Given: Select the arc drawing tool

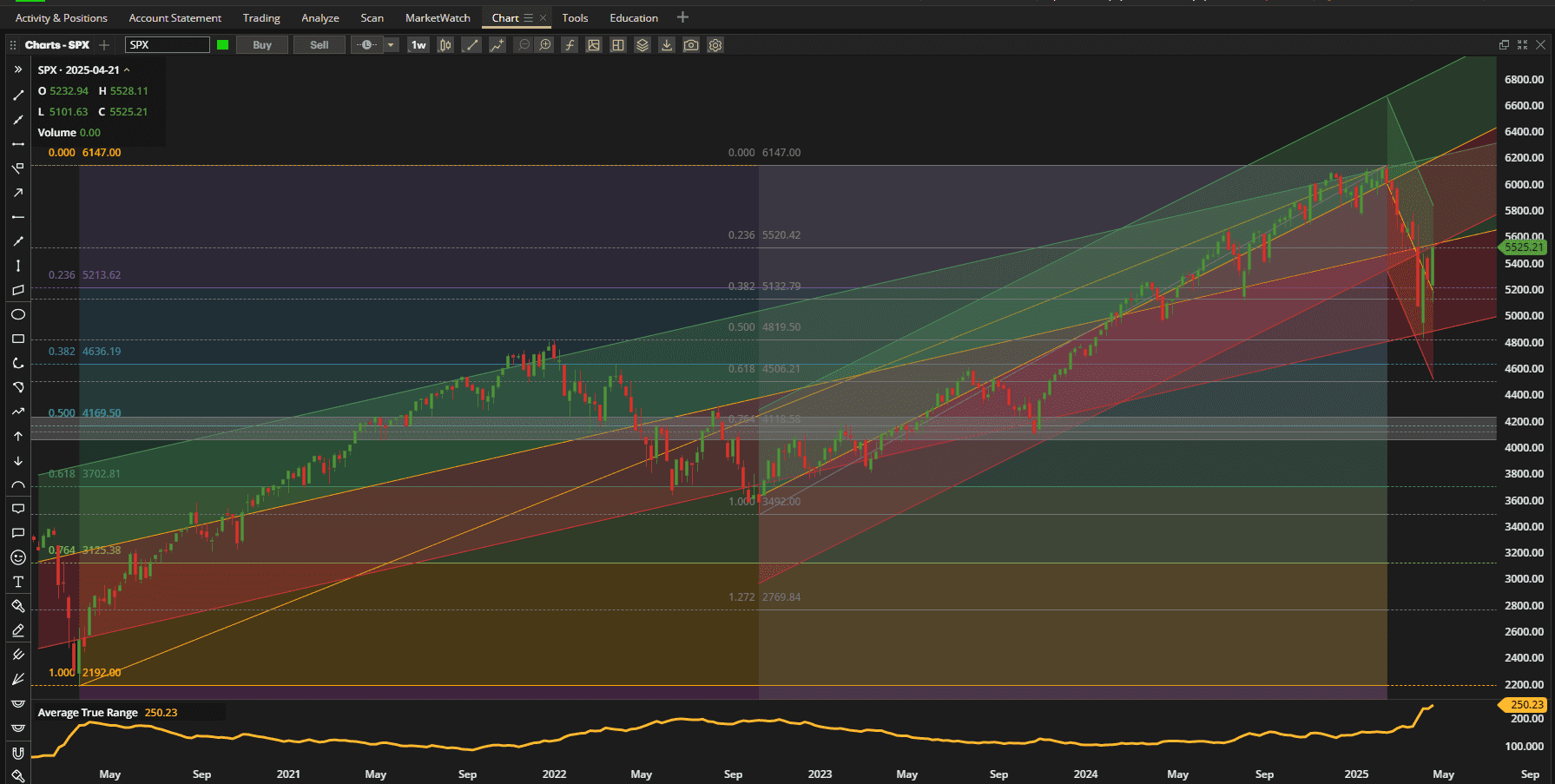Looking at the screenshot, I should 17,484.
